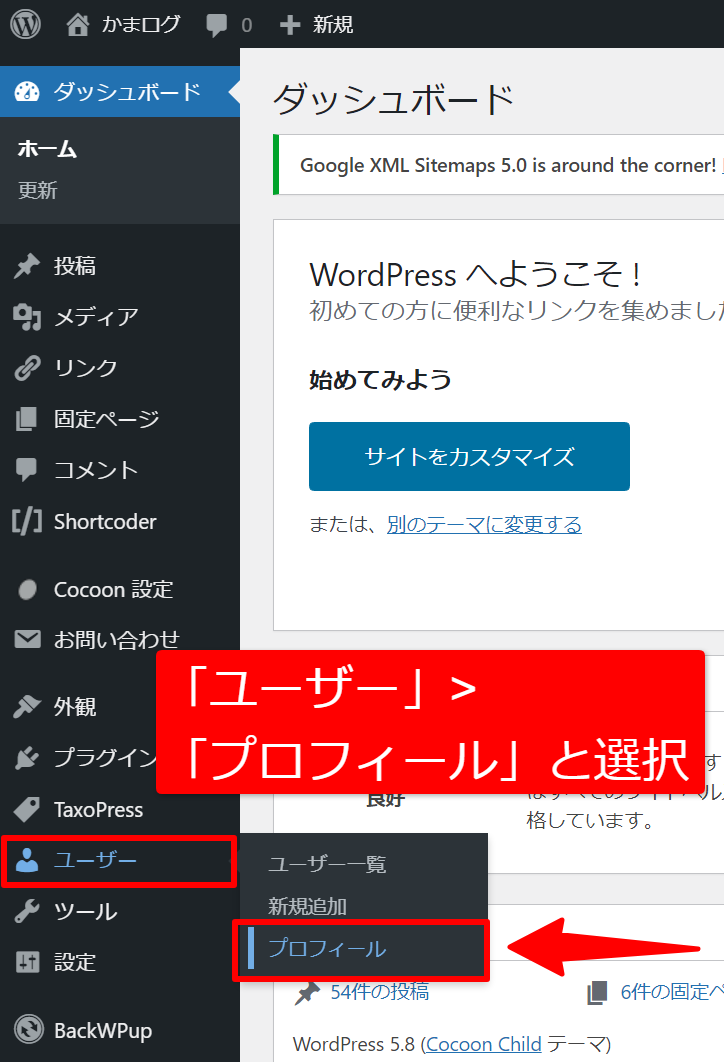
Task: Follow the 別のテーマに変更する link
Action: click(x=484, y=524)
